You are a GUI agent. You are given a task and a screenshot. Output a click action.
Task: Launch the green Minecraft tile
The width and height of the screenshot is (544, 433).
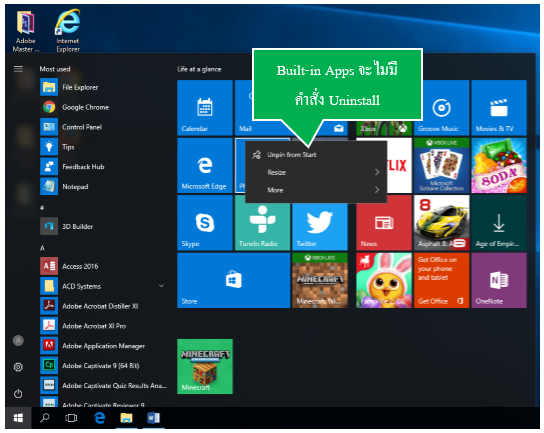(205, 366)
